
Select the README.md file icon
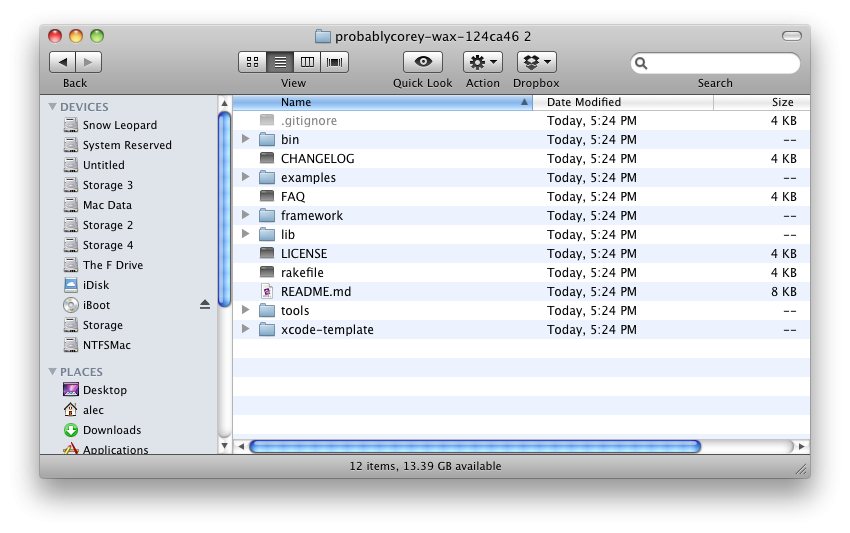[267, 291]
